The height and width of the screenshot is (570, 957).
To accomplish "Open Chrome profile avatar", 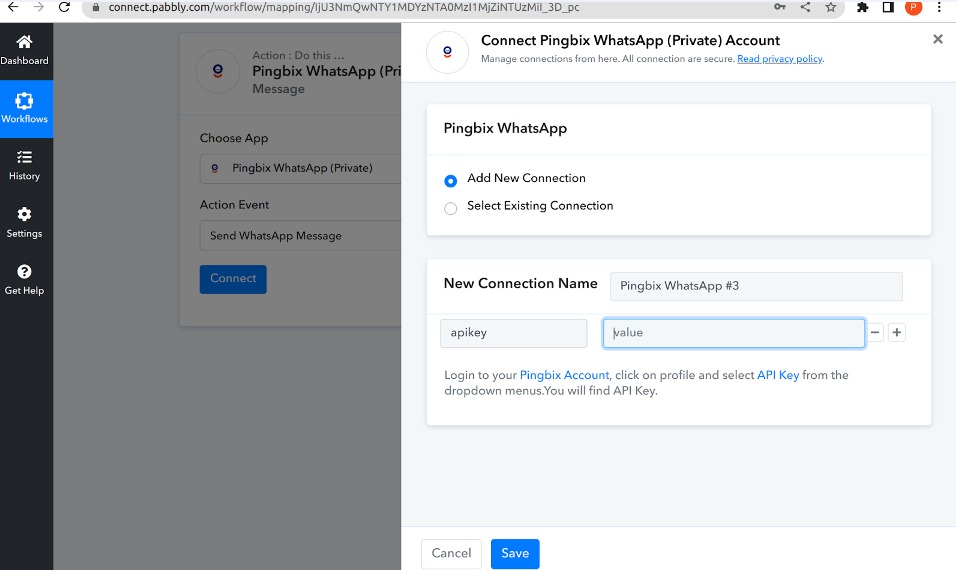I will click(914, 7).
